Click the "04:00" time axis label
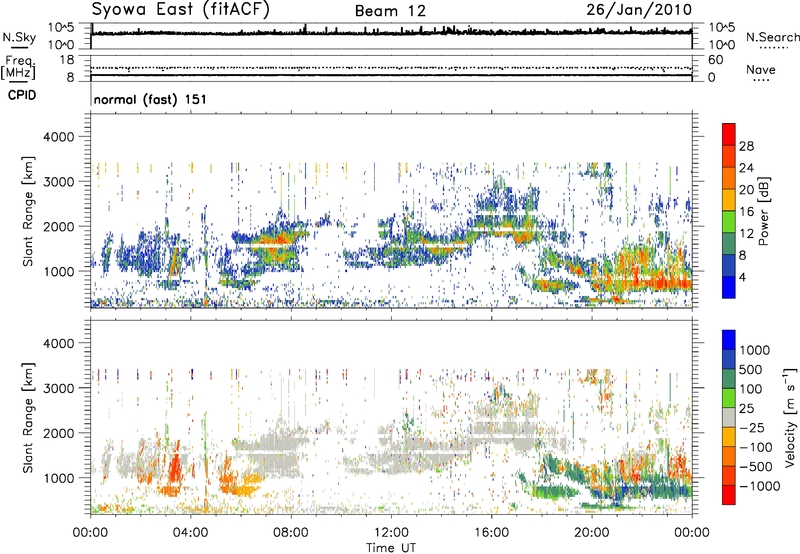 point(190,533)
